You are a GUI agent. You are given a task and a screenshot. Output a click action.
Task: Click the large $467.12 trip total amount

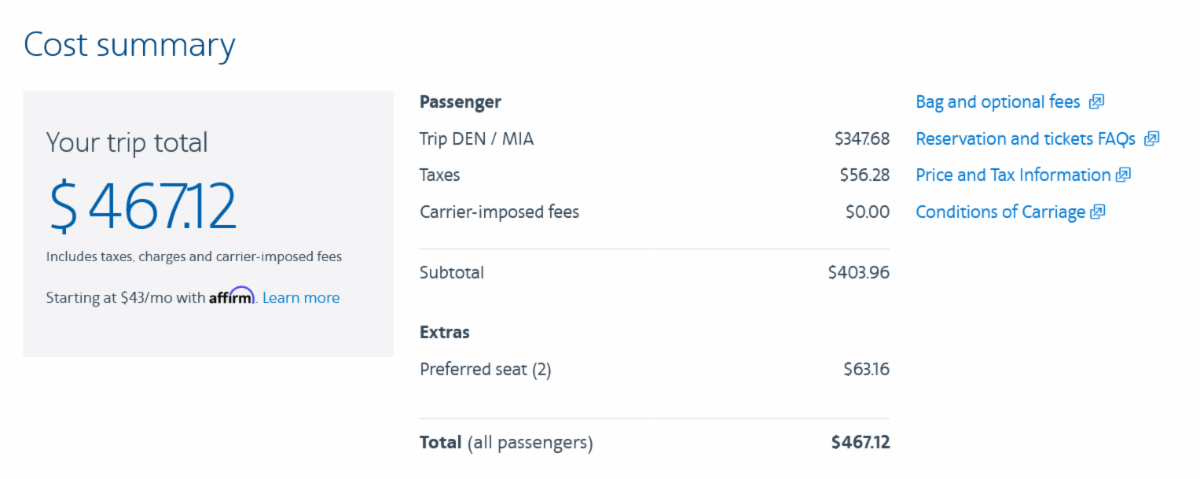143,205
